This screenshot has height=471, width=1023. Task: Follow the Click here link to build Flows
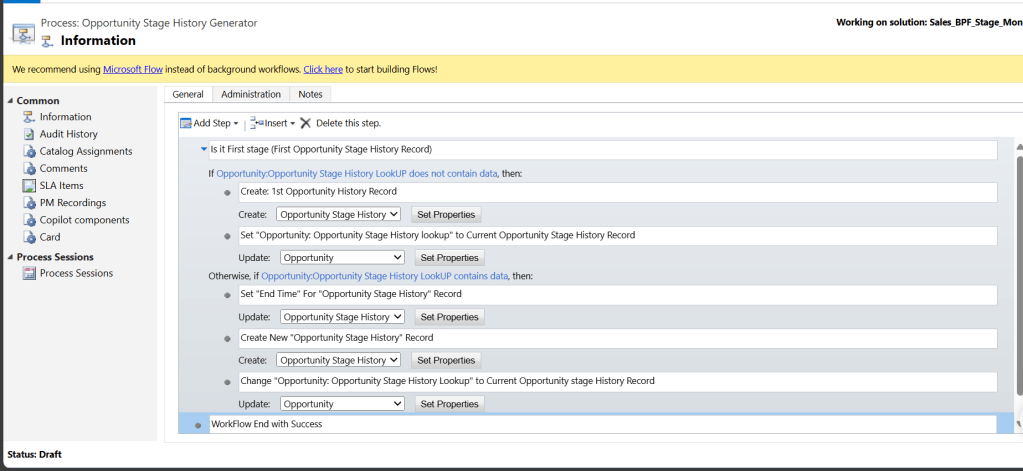[x=323, y=69]
